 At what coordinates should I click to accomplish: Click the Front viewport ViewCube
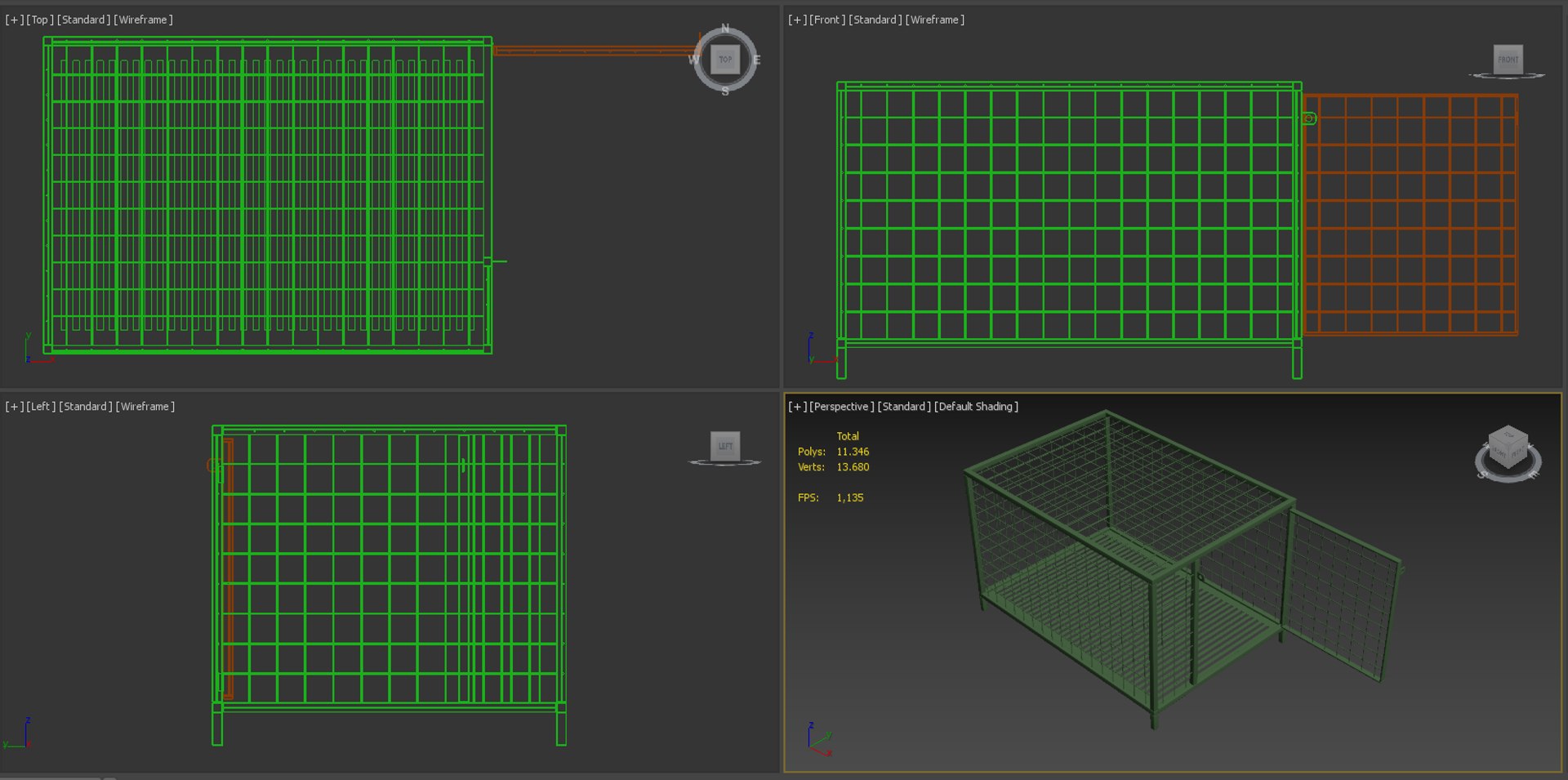[1508, 60]
